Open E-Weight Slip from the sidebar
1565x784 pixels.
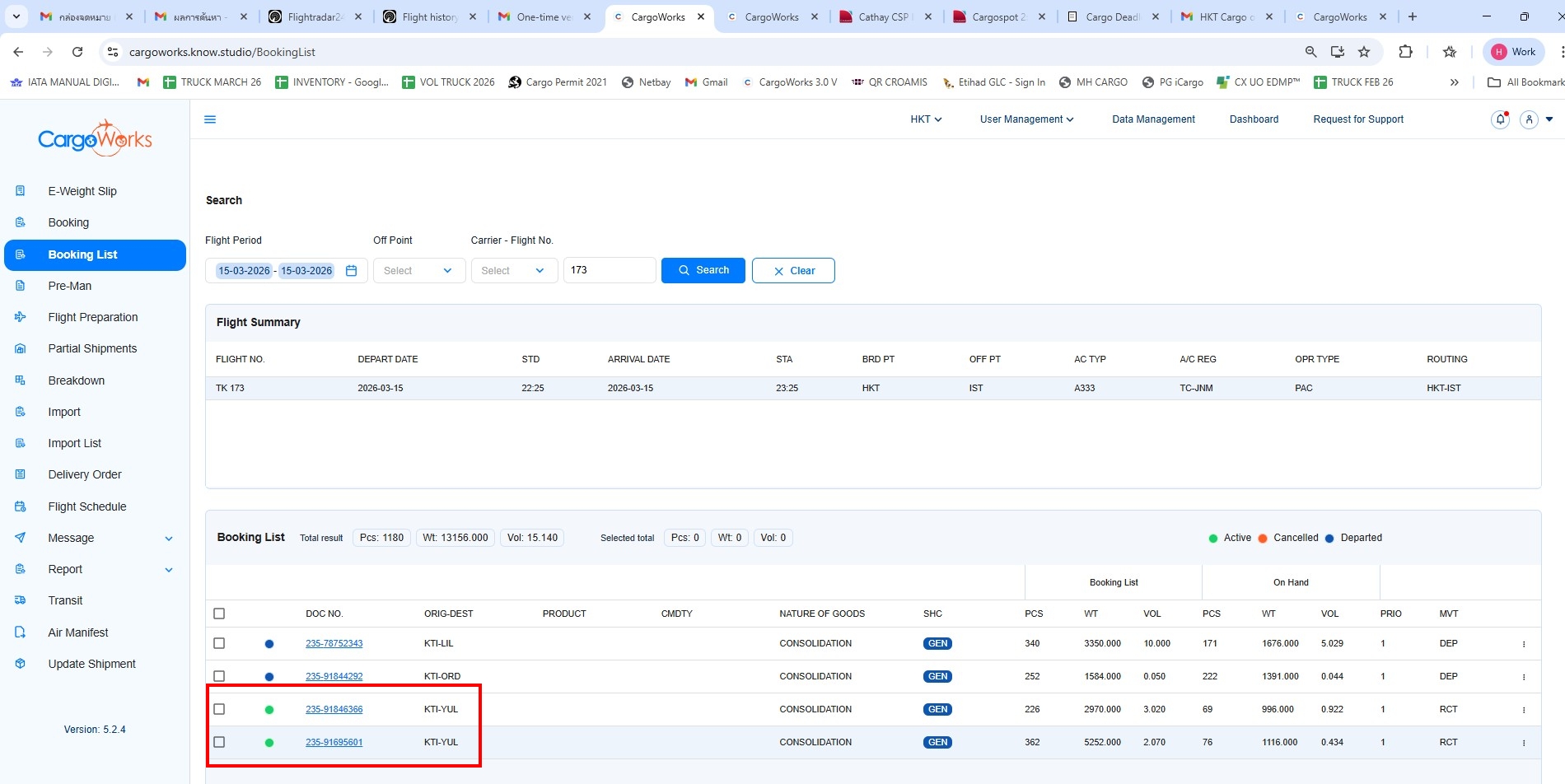tap(82, 191)
